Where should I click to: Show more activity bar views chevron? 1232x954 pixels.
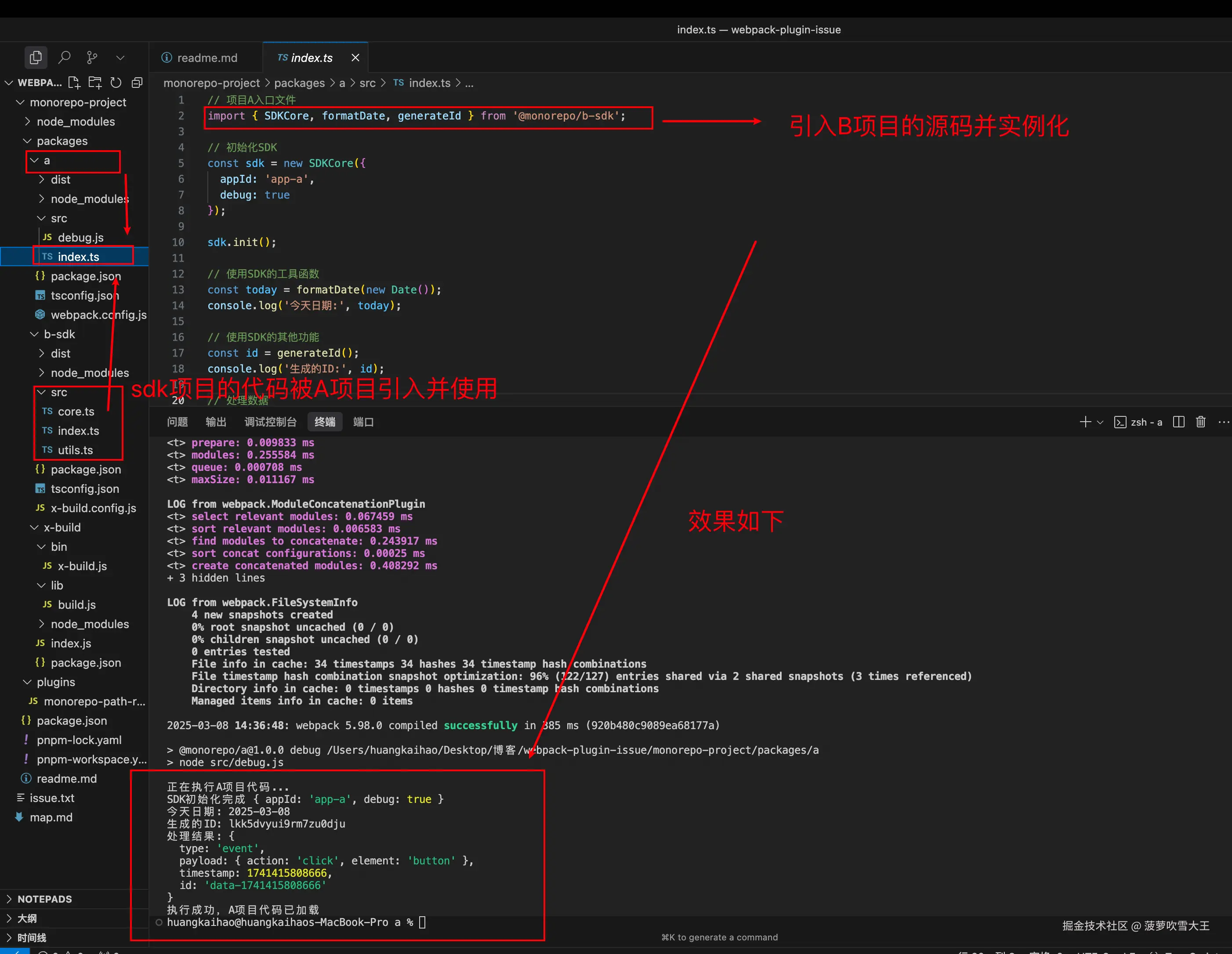[x=120, y=58]
